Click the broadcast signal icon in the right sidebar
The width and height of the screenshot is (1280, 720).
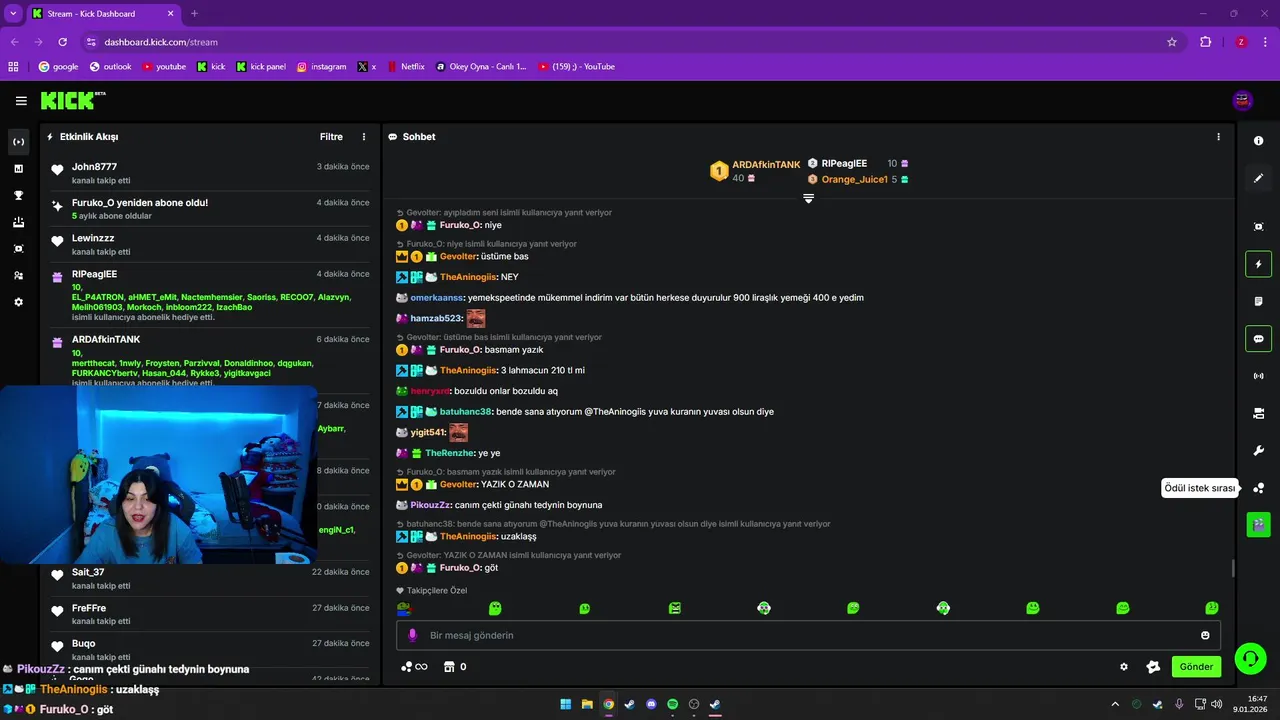coord(1258,376)
